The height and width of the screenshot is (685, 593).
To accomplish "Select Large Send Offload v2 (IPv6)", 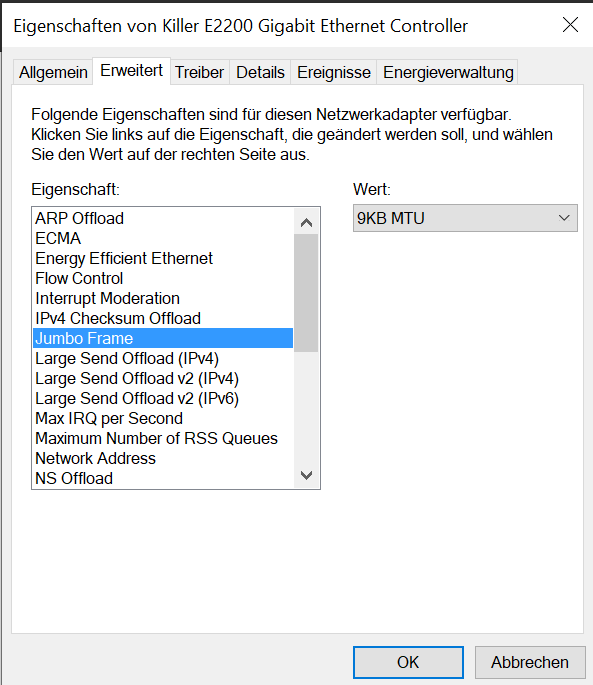I will click(x=163, y=398).
